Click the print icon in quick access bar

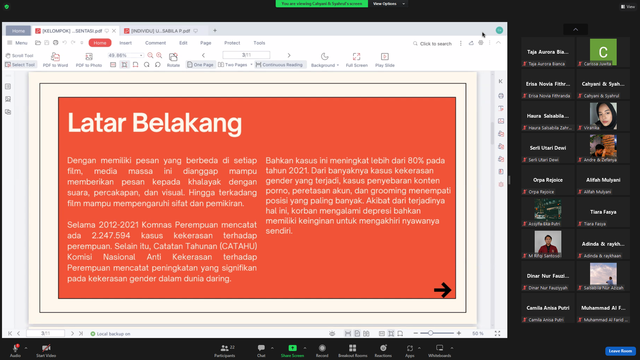coord(56,43)
